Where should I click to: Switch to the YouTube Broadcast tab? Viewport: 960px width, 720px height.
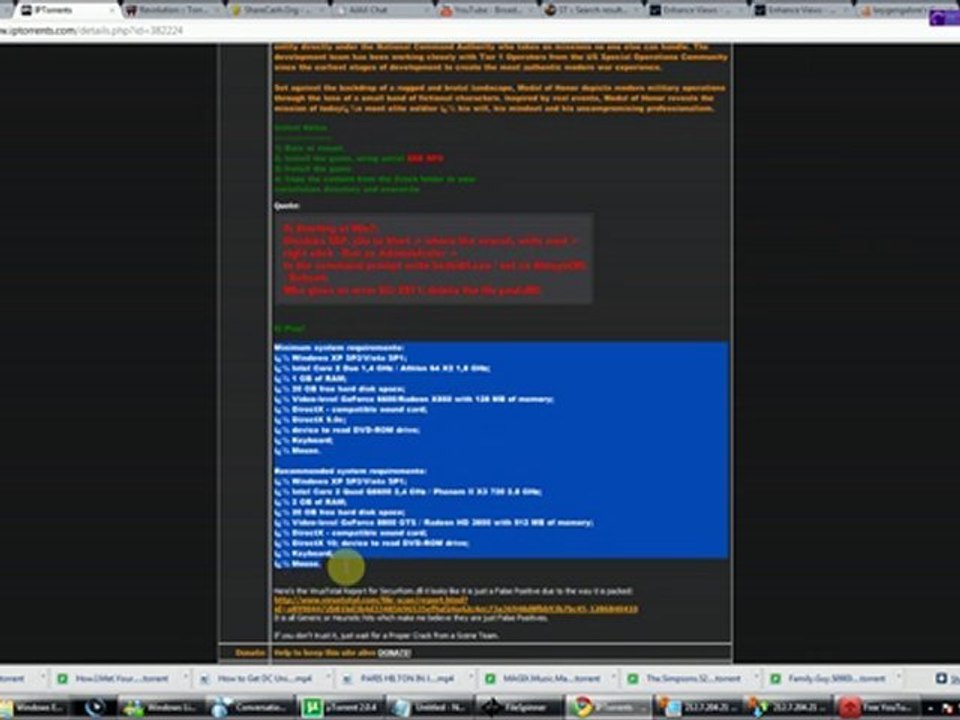pos(487,10)
